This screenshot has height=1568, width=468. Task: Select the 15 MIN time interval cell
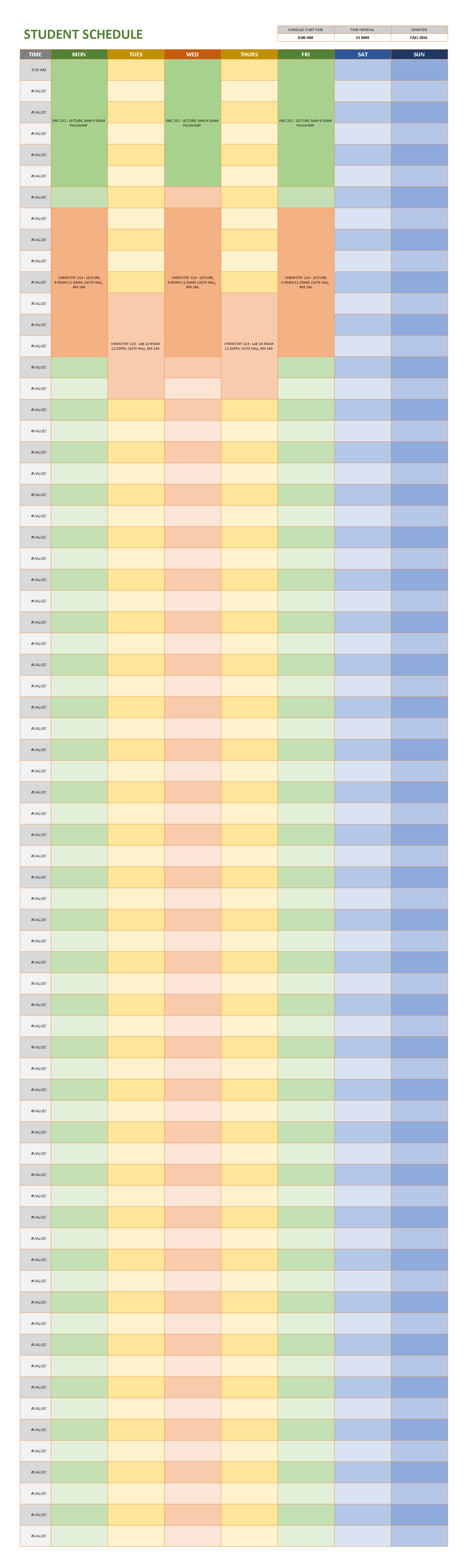click(x=362, y=38)
